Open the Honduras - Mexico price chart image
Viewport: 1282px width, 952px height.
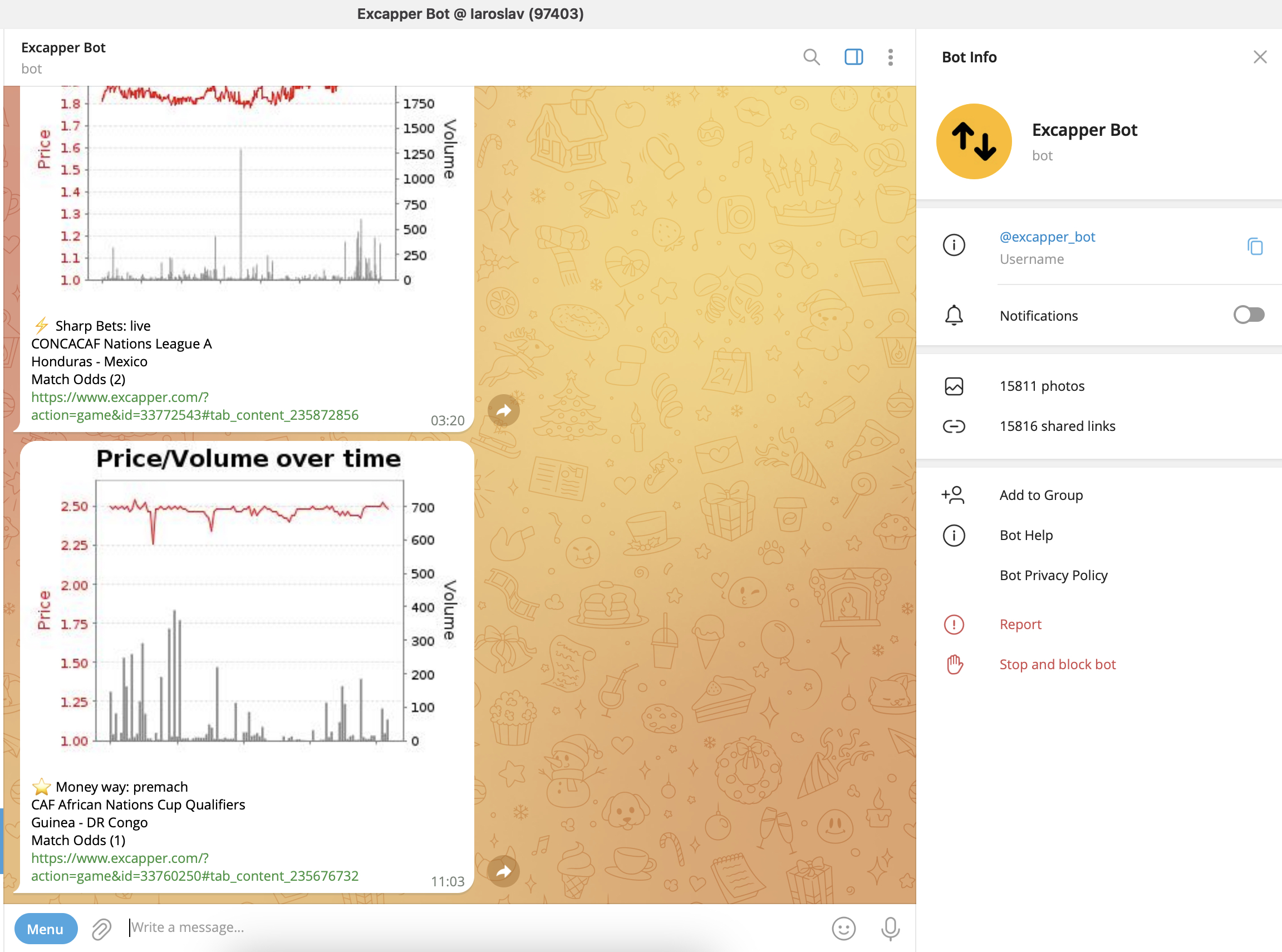(x=247, y=196)
